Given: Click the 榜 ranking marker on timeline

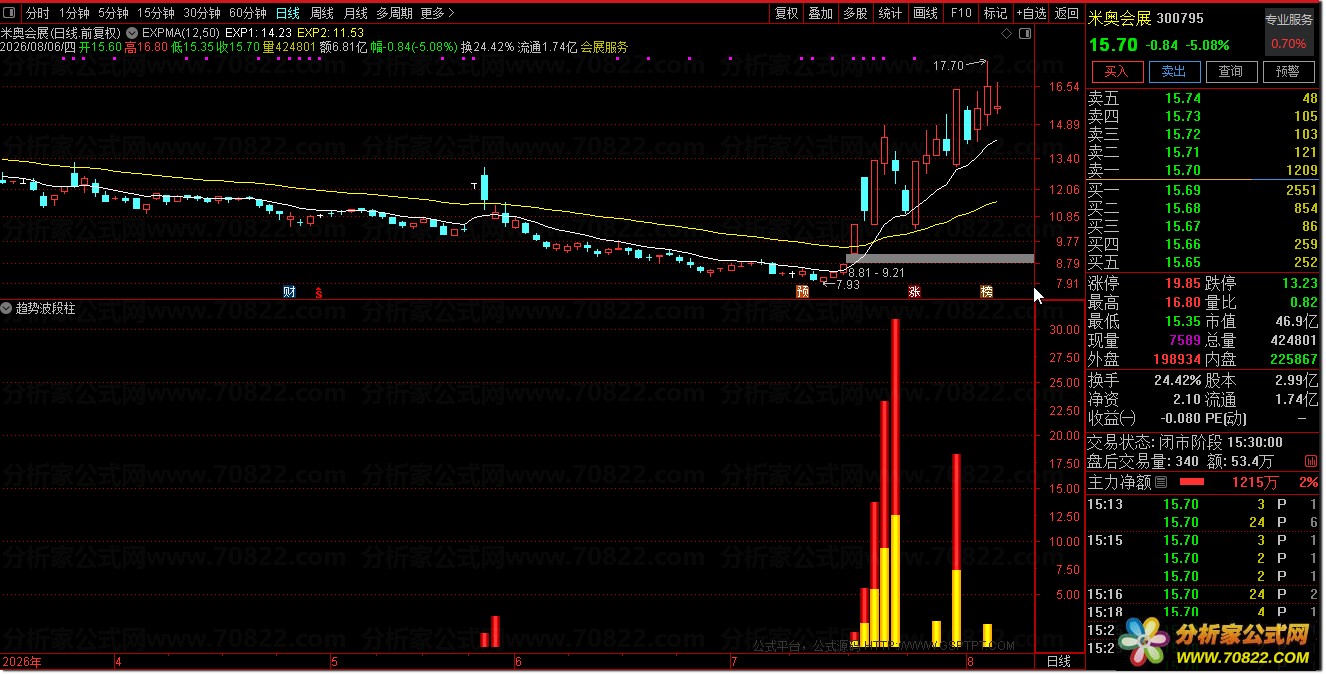Looking at the screenshot, I should click(986, 292).
